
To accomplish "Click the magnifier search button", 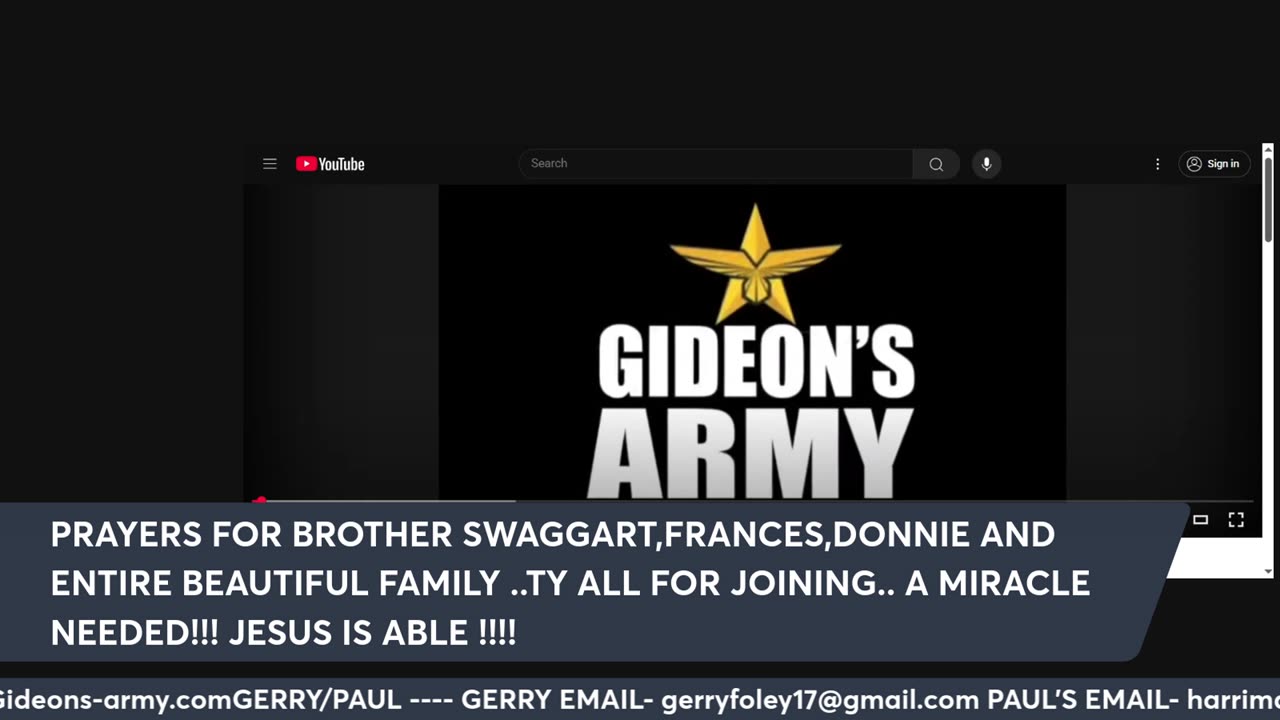I will 936,164.
